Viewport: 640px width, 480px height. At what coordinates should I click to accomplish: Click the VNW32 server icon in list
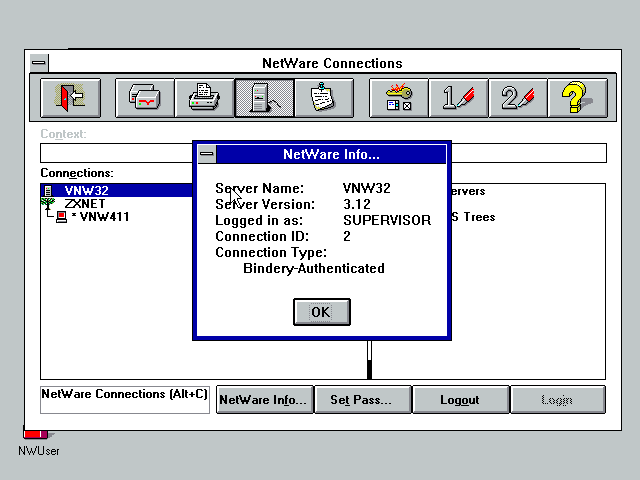(x=48, y=191)
